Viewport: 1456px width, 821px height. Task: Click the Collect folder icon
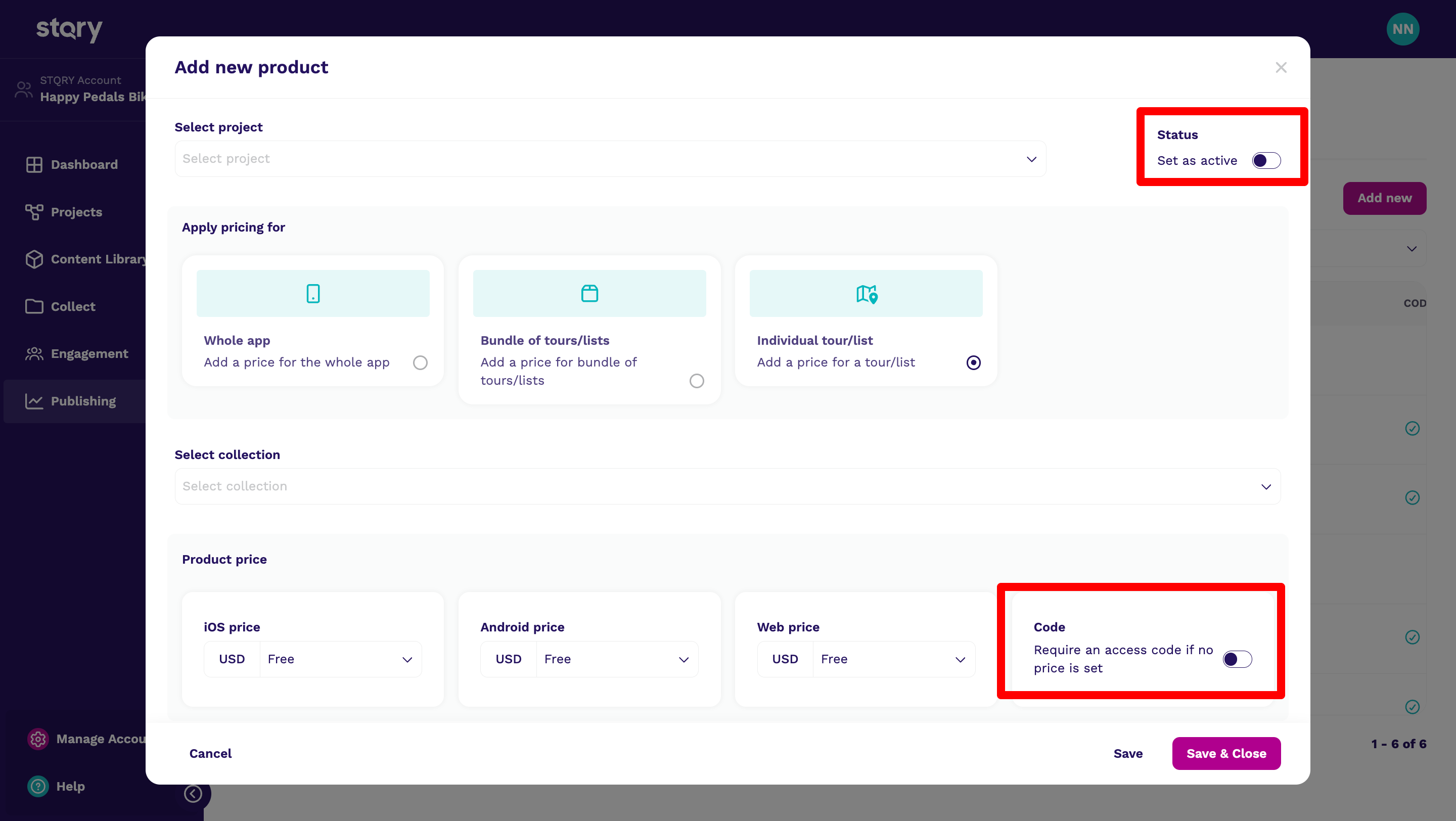coord(34,306)
